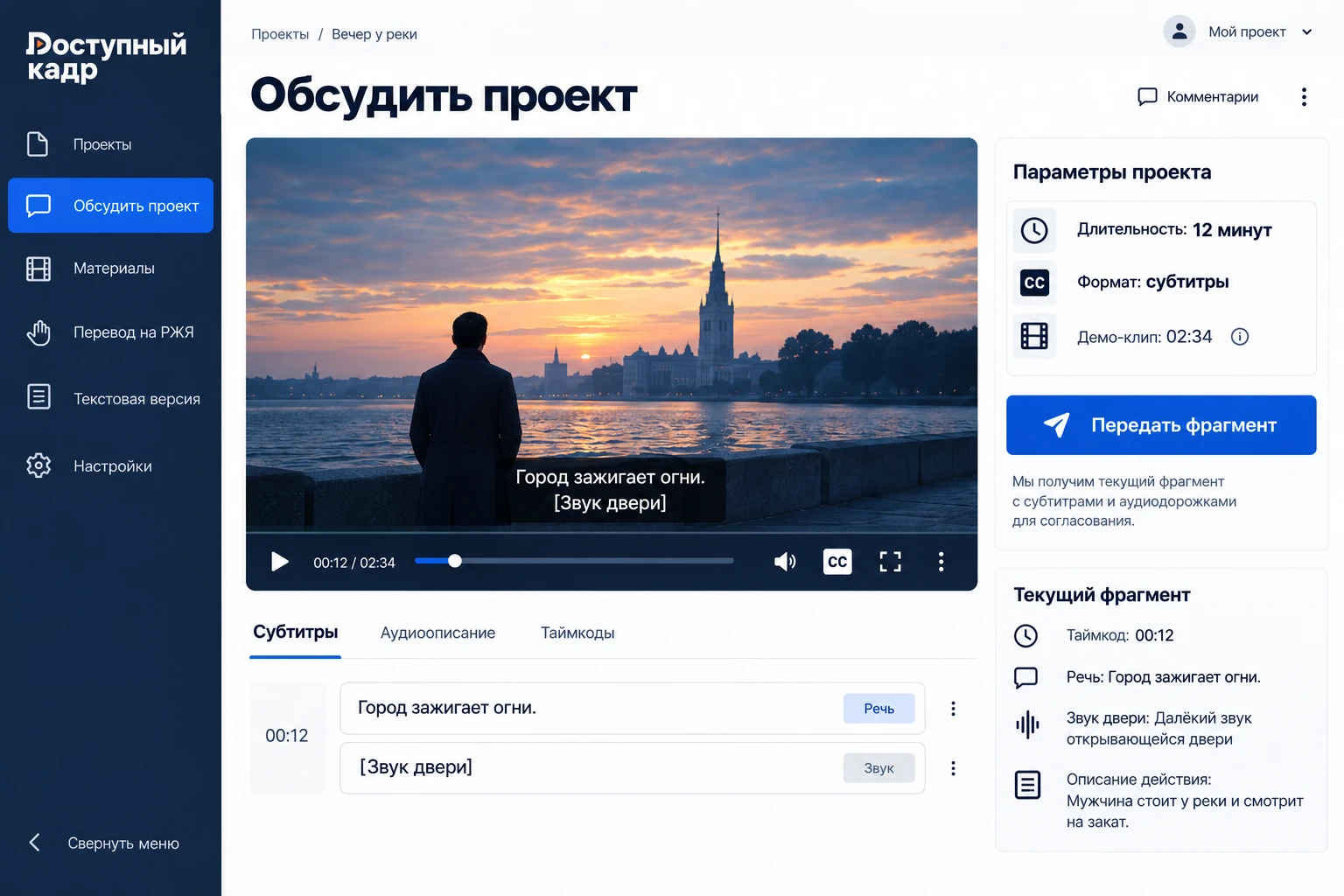Click the Длительность clock icon
Viewport: 1344px width, 896px height.
[1034, 230]
